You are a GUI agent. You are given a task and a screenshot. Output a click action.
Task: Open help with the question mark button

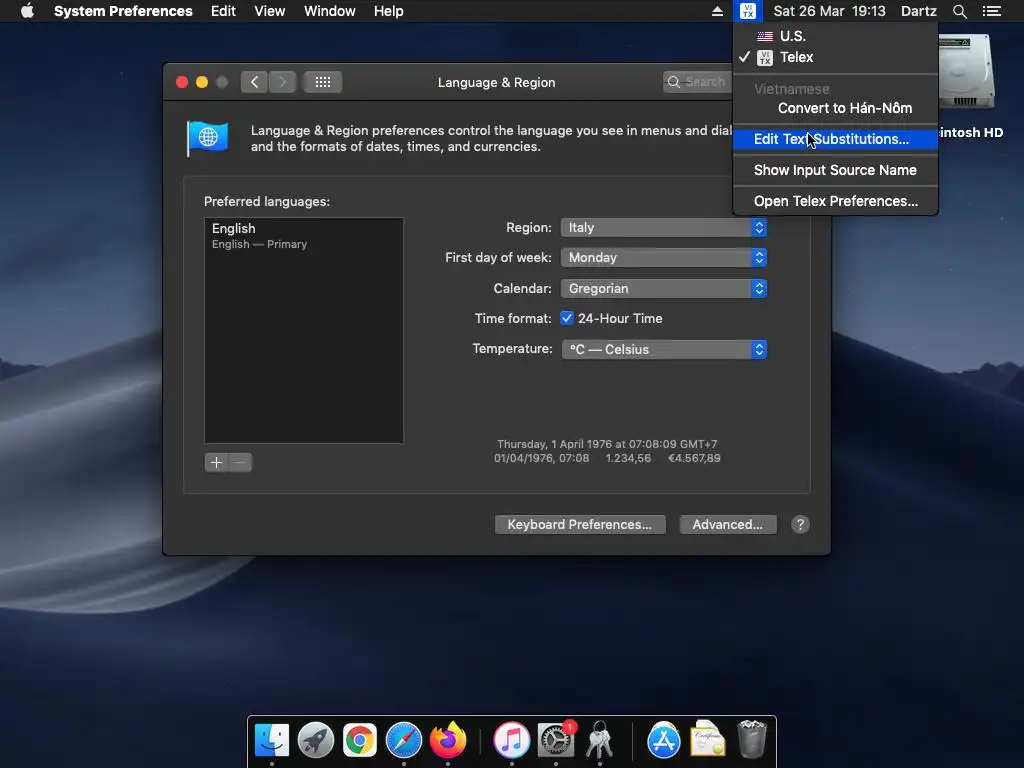click(x=800, y=524)
